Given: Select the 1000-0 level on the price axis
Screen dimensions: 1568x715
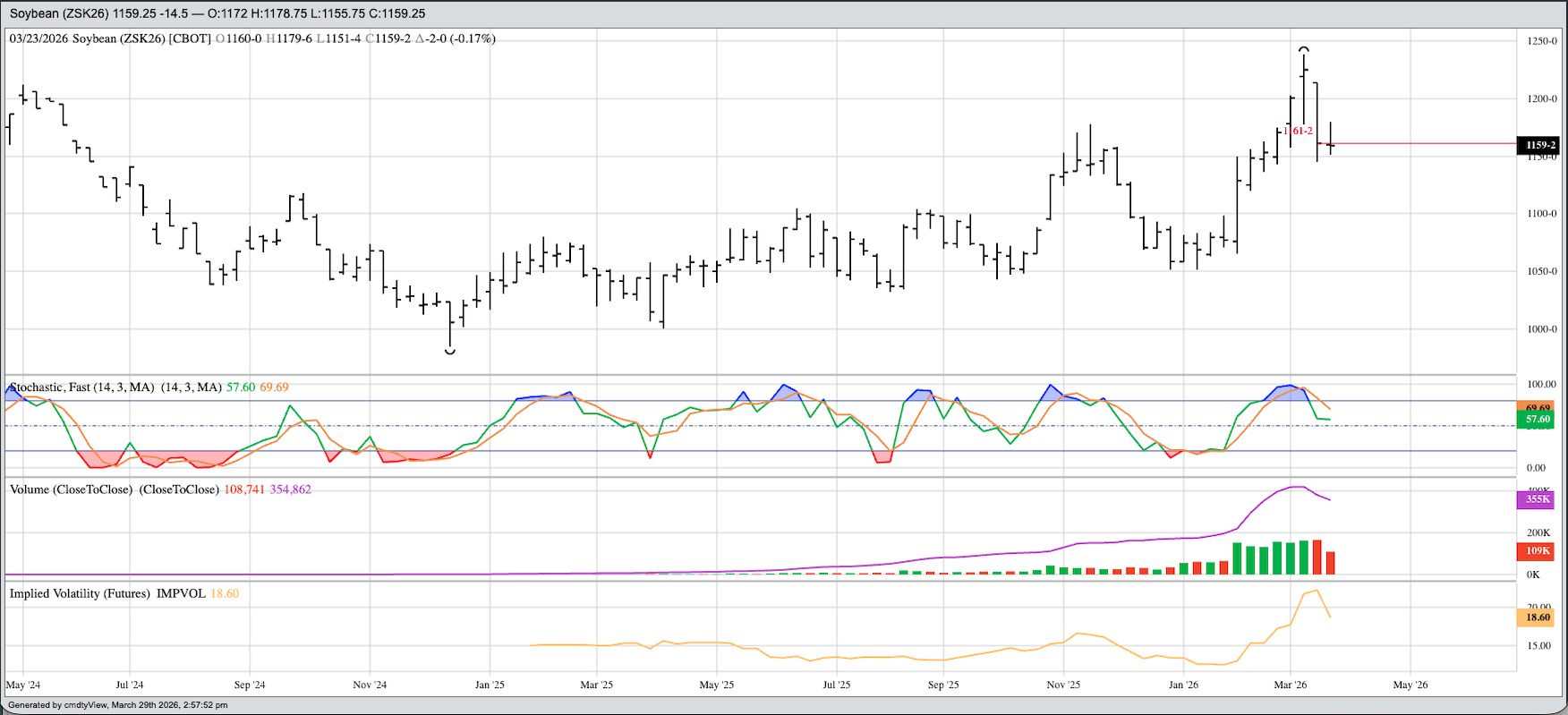Looking at the screenshot, I should (1541, 329).
